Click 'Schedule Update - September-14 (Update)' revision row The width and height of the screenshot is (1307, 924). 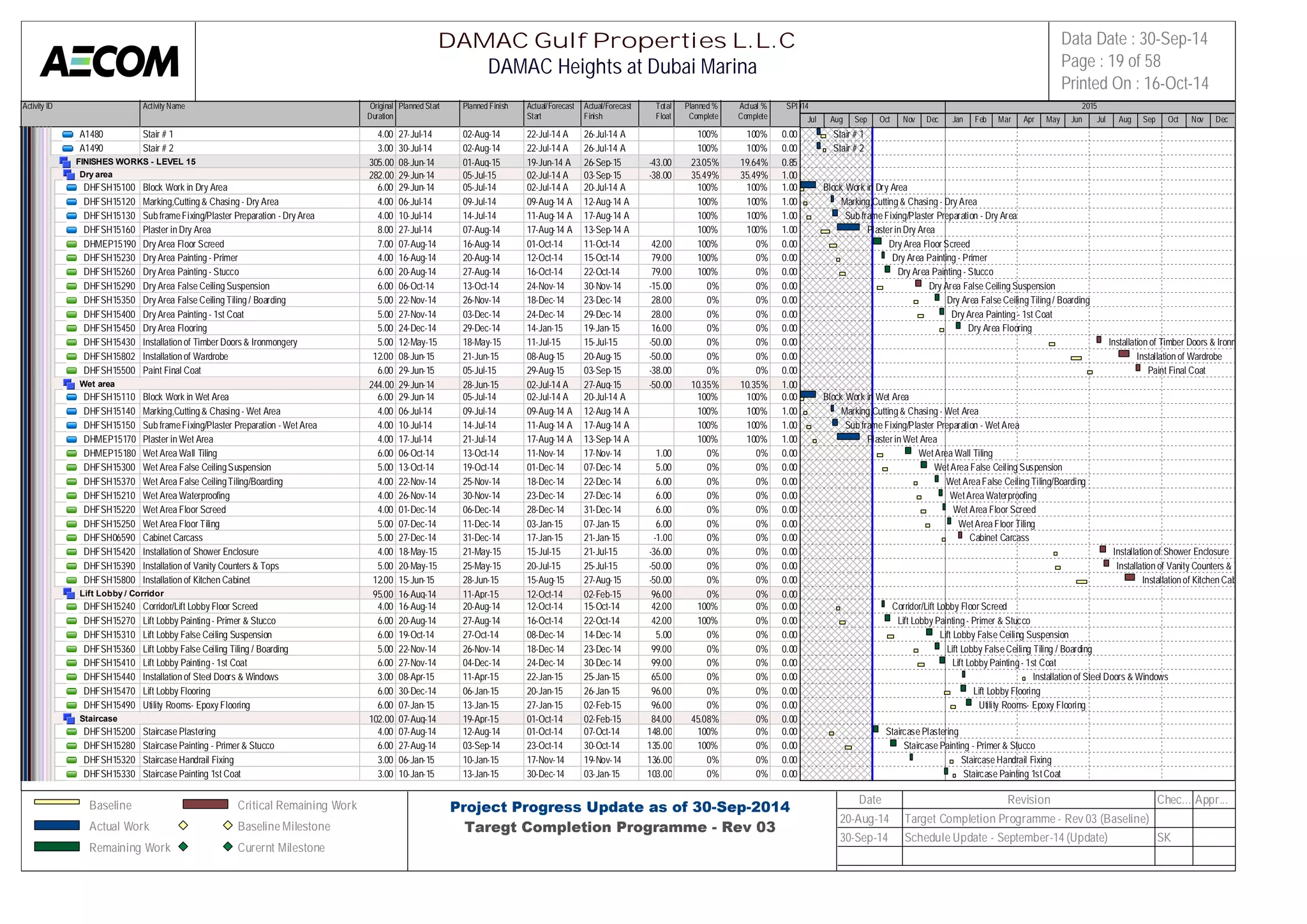click(1005, 837)
